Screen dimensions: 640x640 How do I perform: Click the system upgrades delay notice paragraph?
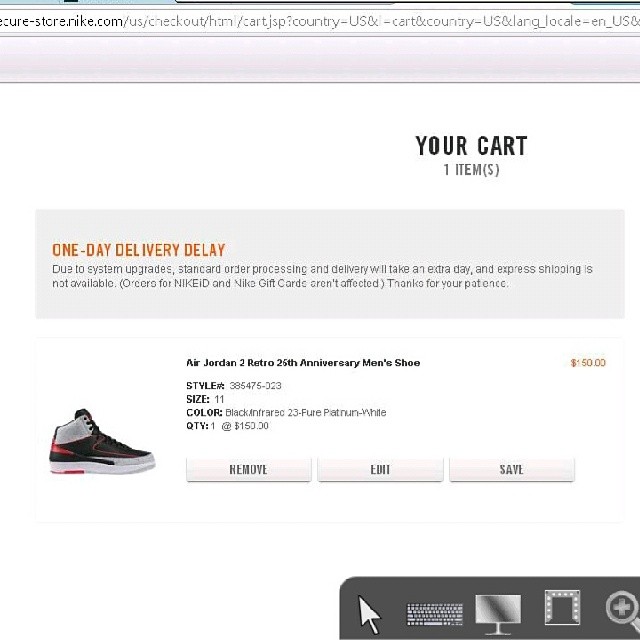point(322,276)
